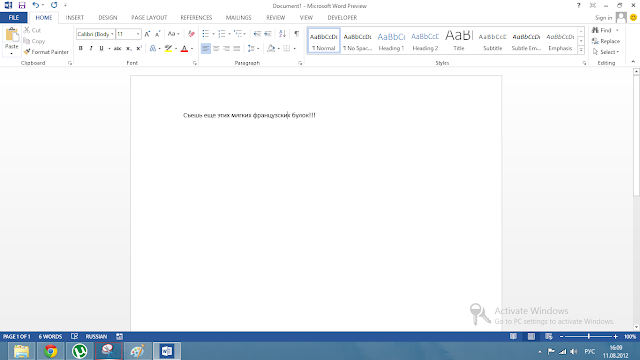Shrink the font size

[157, 34]
